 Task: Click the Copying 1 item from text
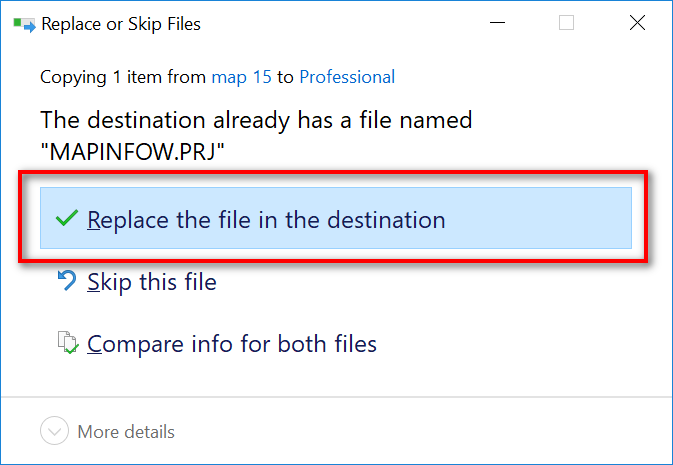(x=123, y=77)
